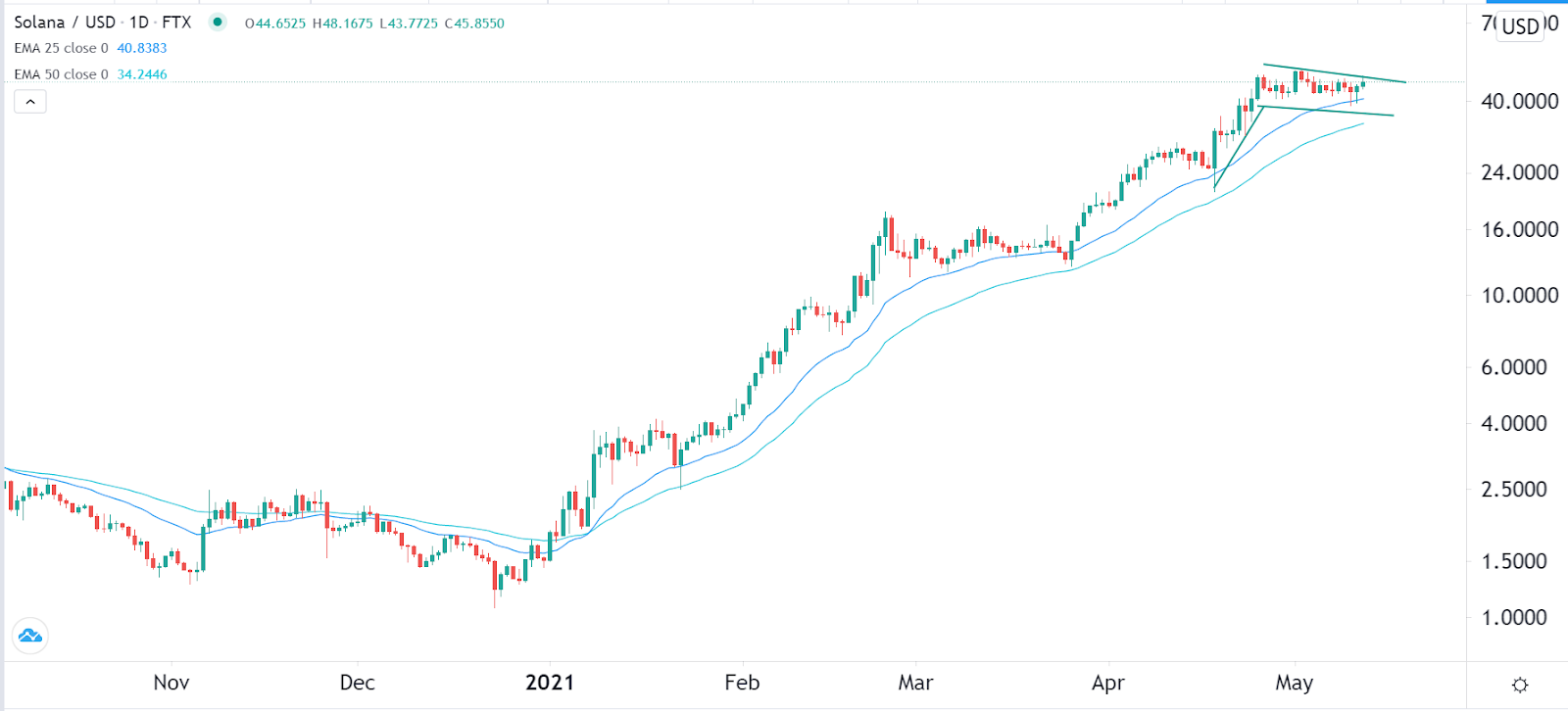Click the 1.5000 price axis label
Viewport: 1568px width, 711px height.
[1514, 561]
